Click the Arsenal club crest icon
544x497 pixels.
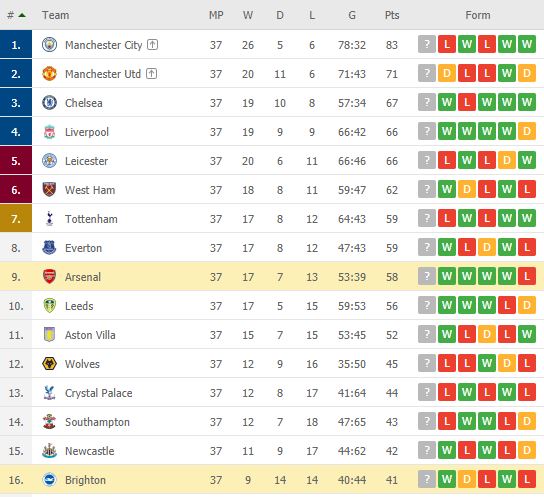pos(49,277)
